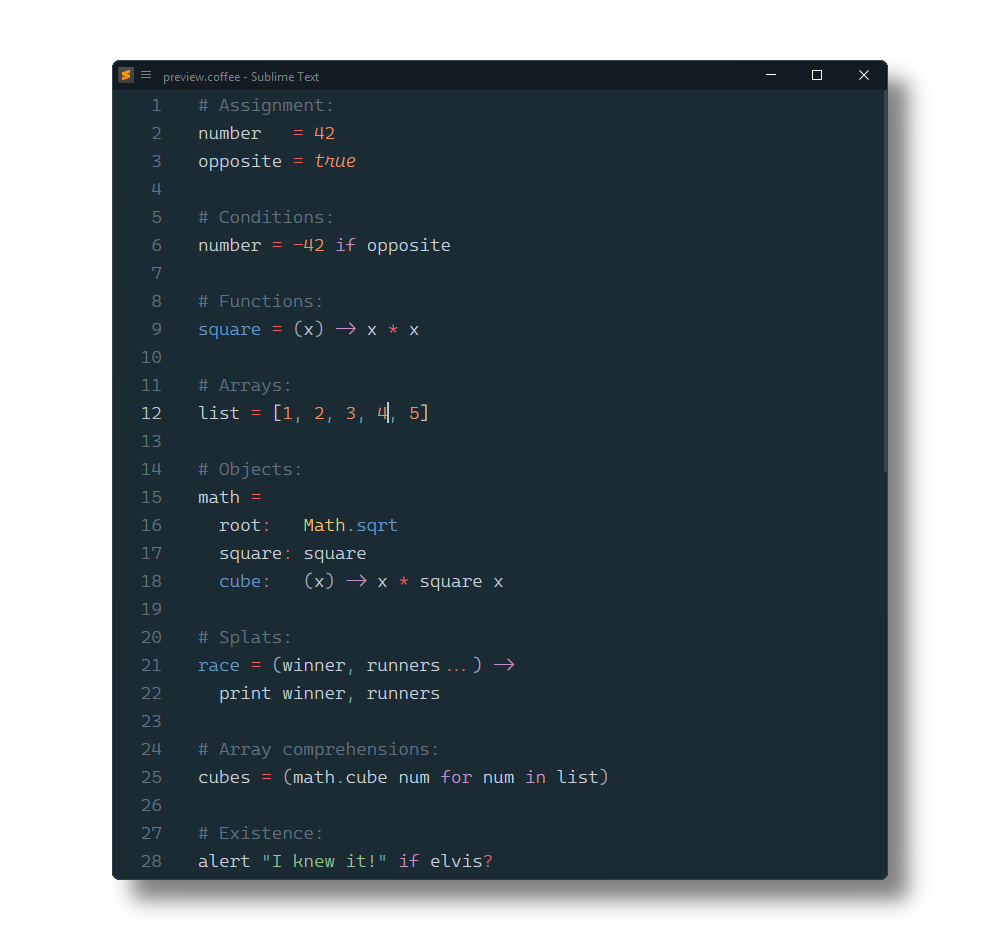Viewport: 1000px width, 940px height.
Task: Maximize the Sublime Text window
Action: click(817, 75)
